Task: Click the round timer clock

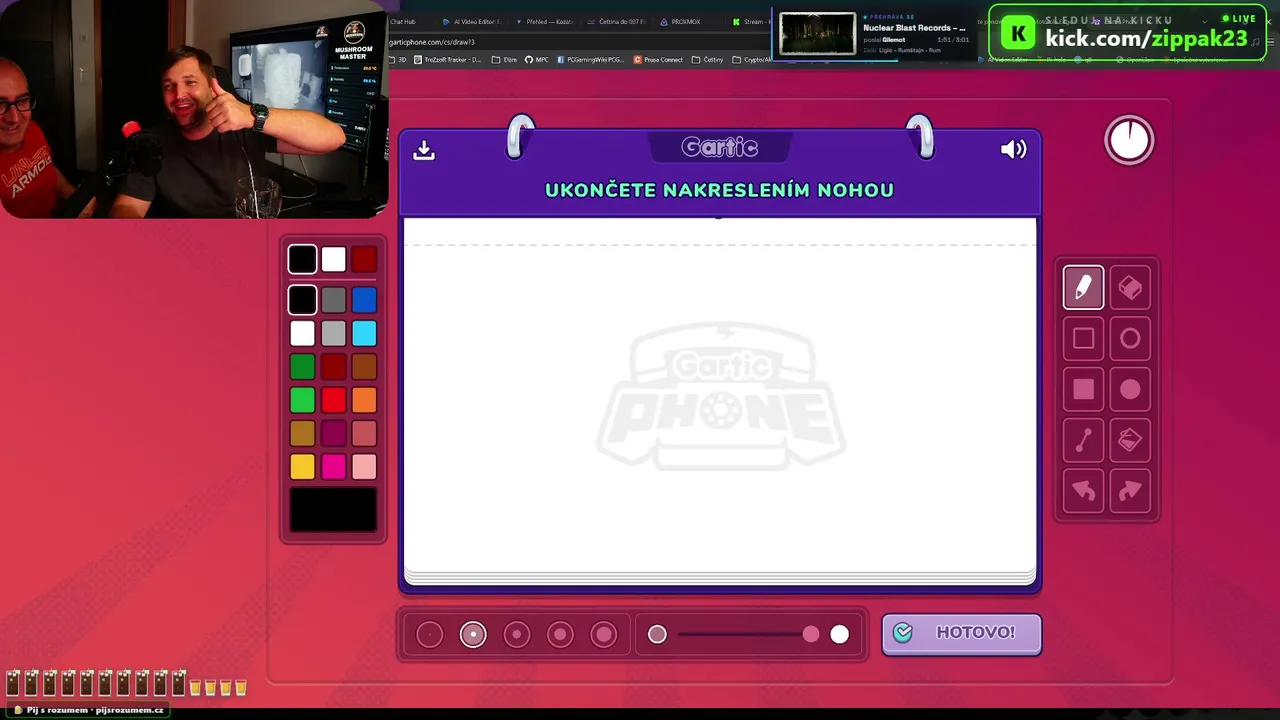Action: pos(1129,140)
